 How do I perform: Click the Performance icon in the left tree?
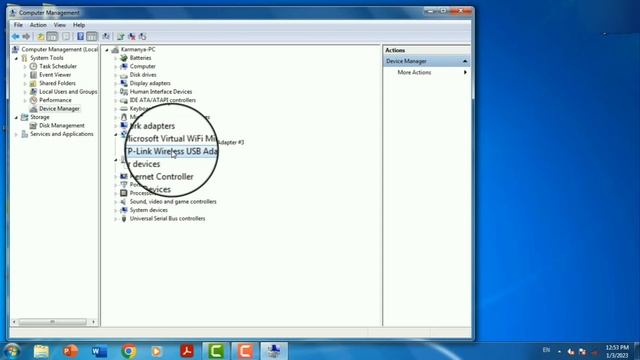click(x=33, y=100)
